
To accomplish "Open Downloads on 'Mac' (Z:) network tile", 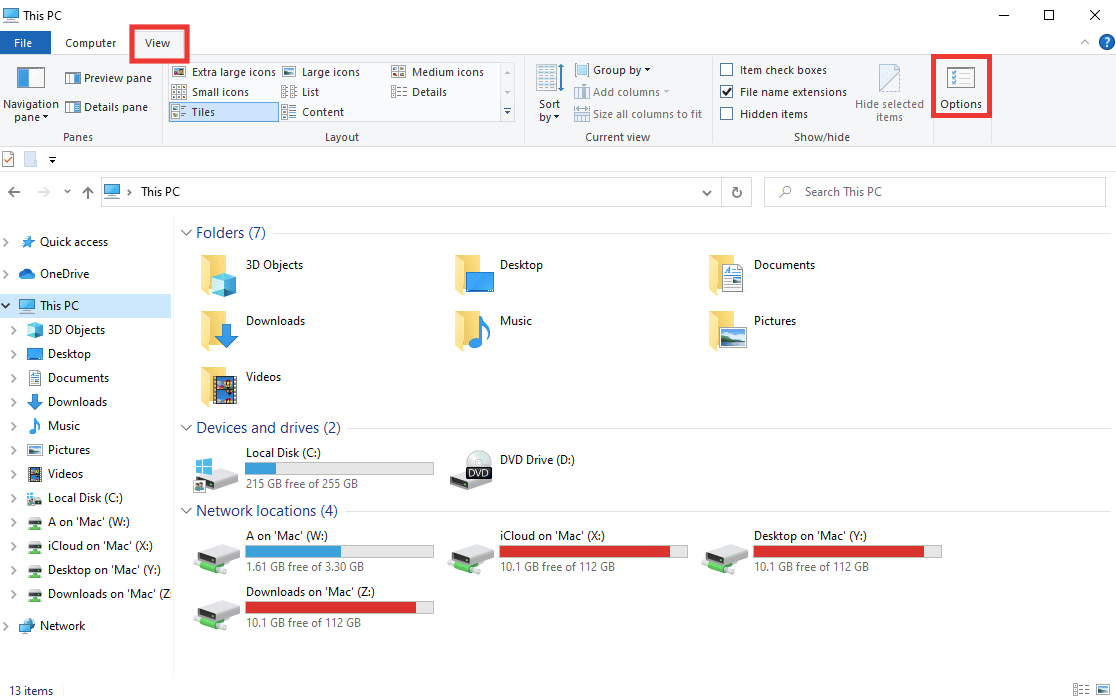I will pos(313,609).
